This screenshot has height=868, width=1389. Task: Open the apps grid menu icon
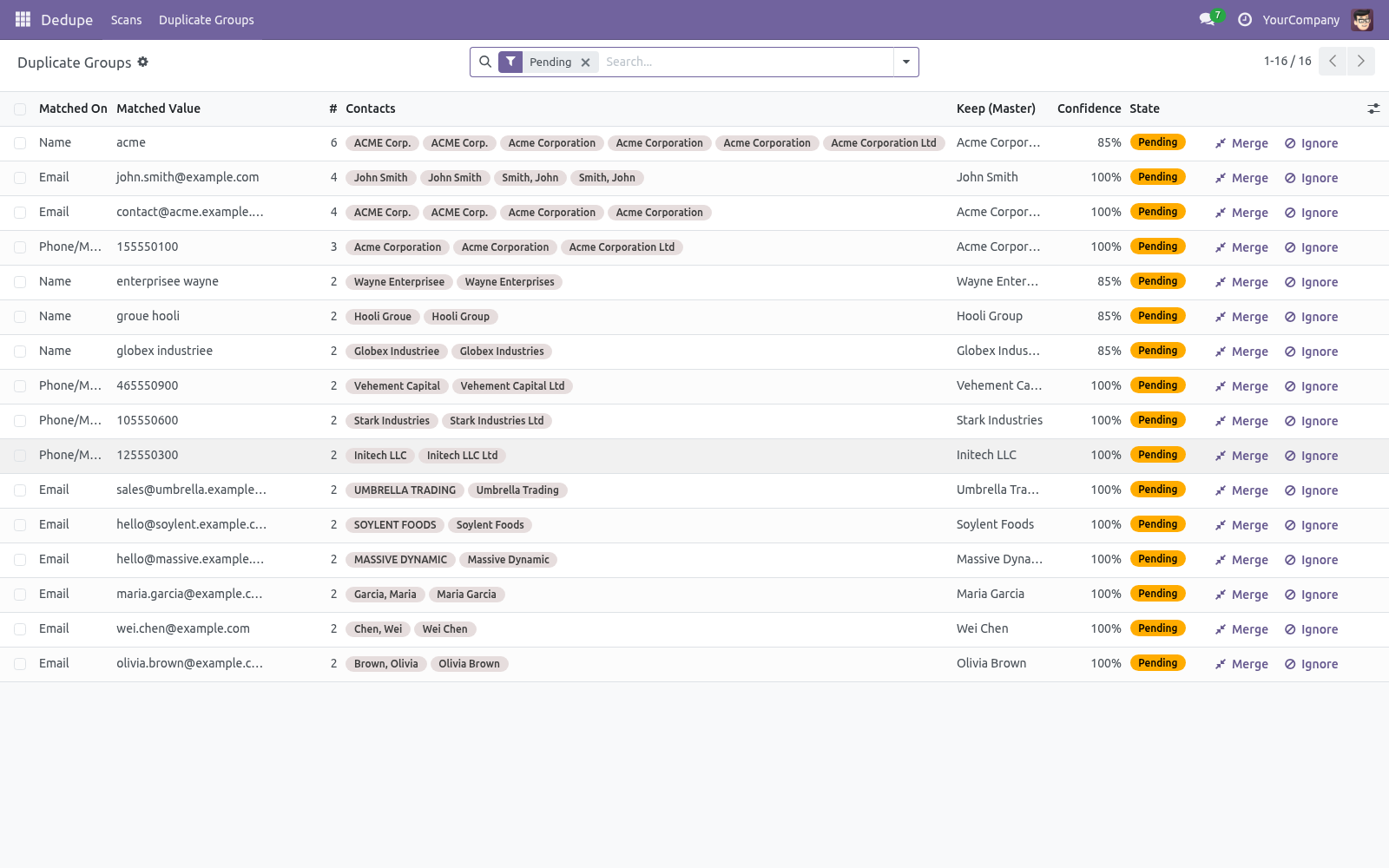[x=23, y=19]
